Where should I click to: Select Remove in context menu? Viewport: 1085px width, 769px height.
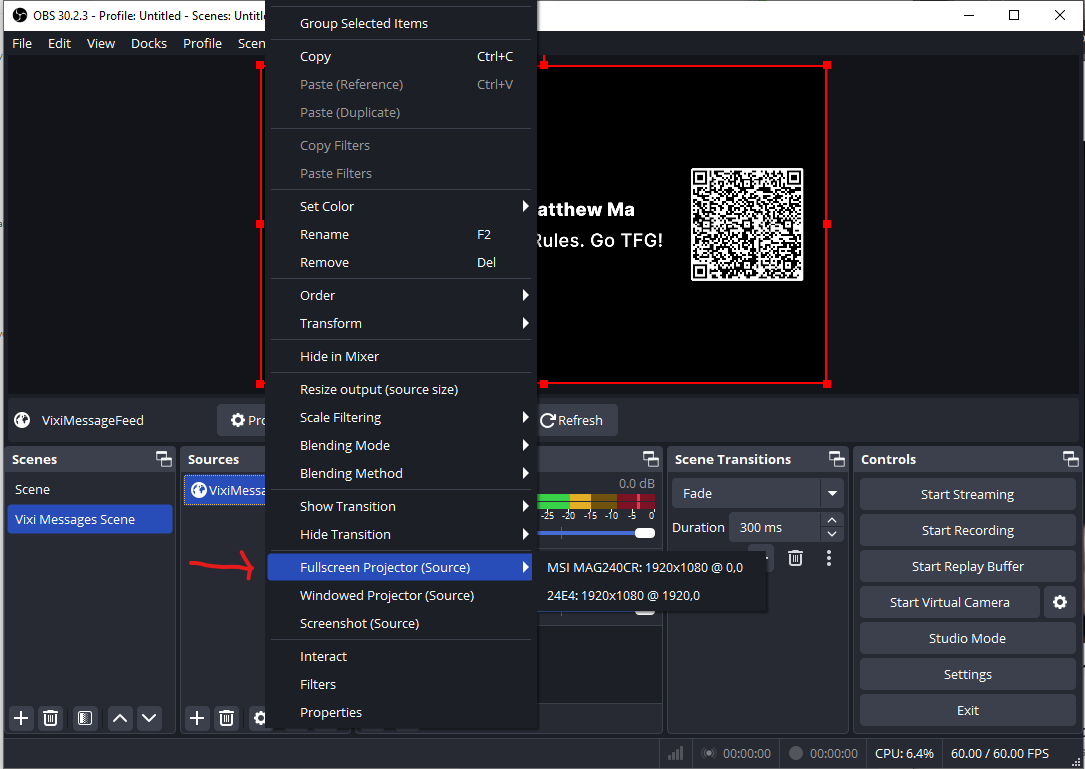tap(401, 262)
